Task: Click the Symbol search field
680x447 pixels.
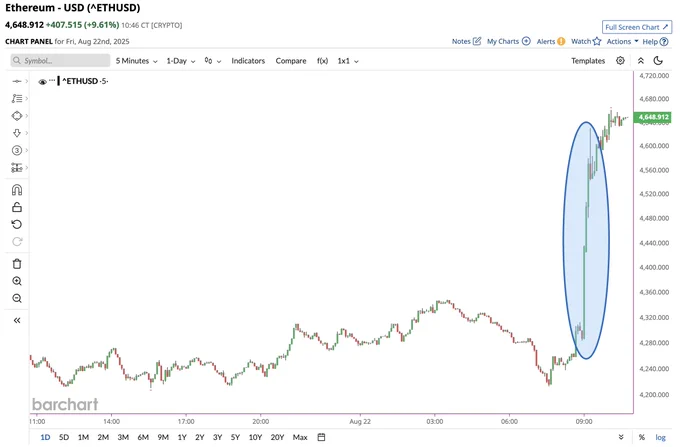Action: tap(60, 61)
